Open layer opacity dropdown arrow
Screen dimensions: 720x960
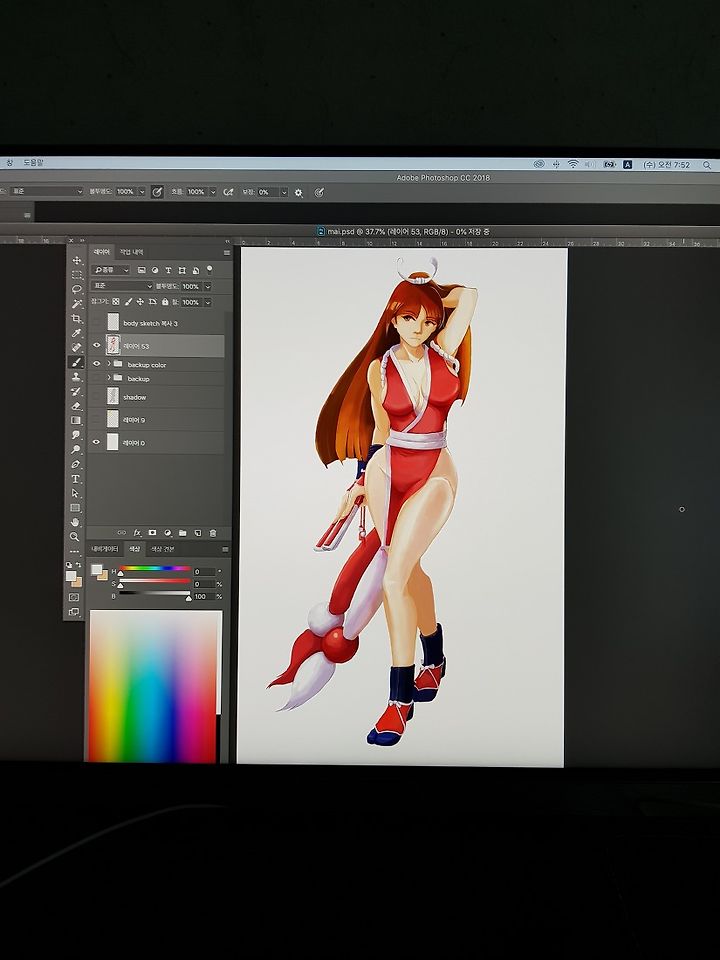click(208, 287)
